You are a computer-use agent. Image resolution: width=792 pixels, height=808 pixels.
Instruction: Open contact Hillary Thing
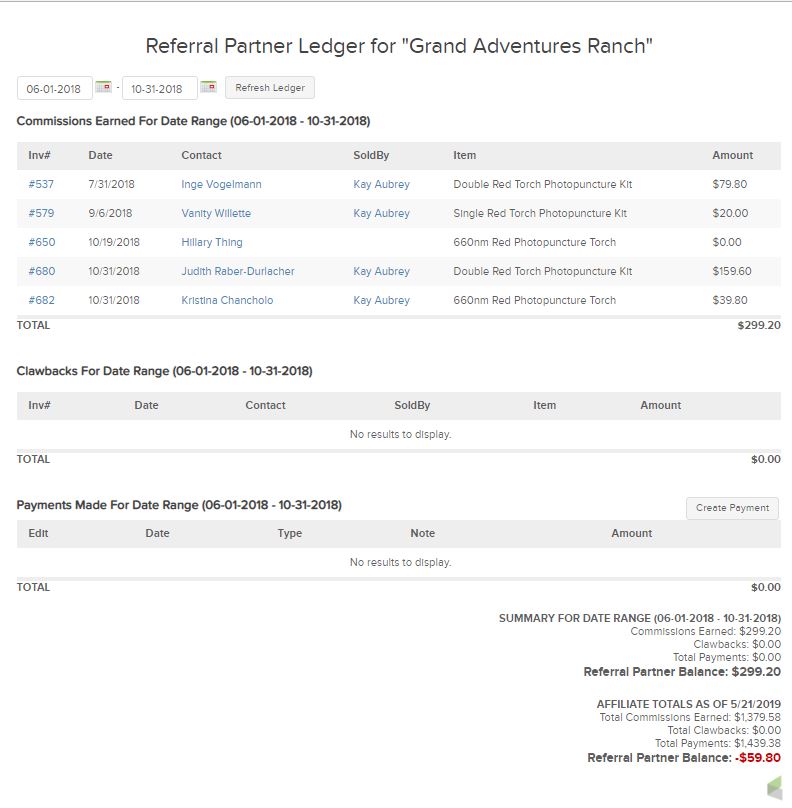point(212,242)
